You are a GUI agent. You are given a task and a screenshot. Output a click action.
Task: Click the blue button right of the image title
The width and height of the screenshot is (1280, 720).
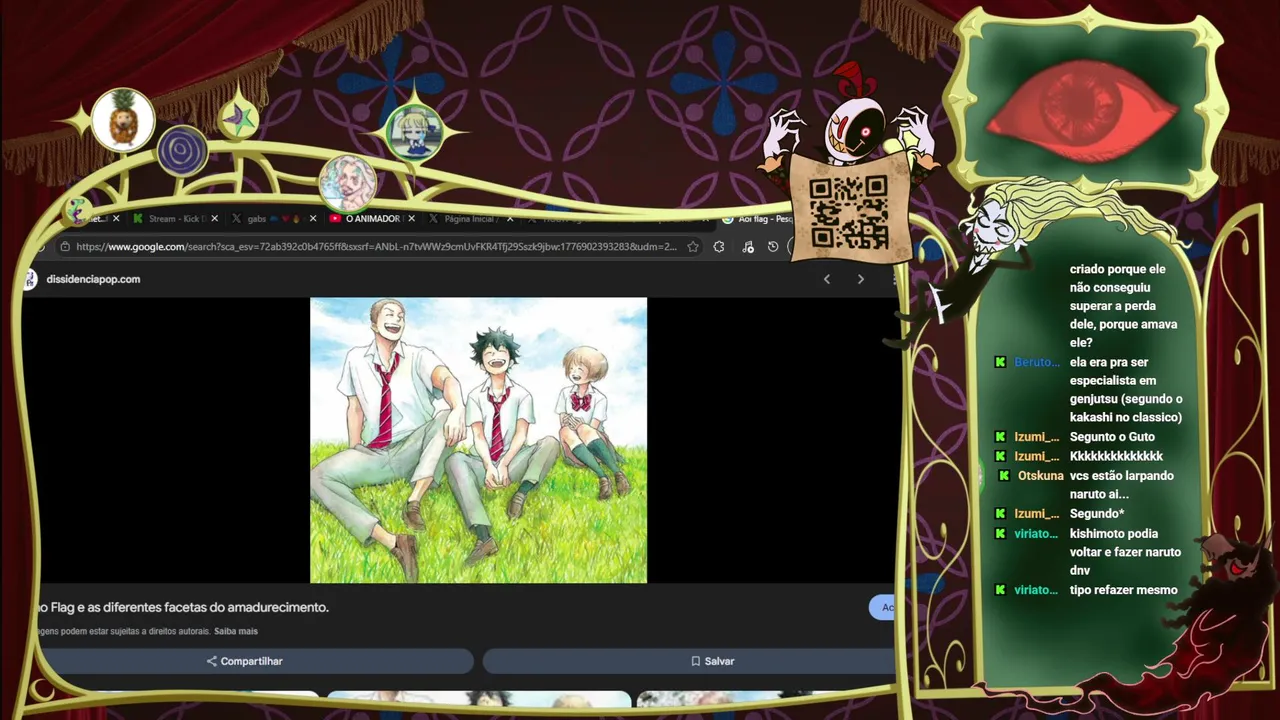click(882, 607)
